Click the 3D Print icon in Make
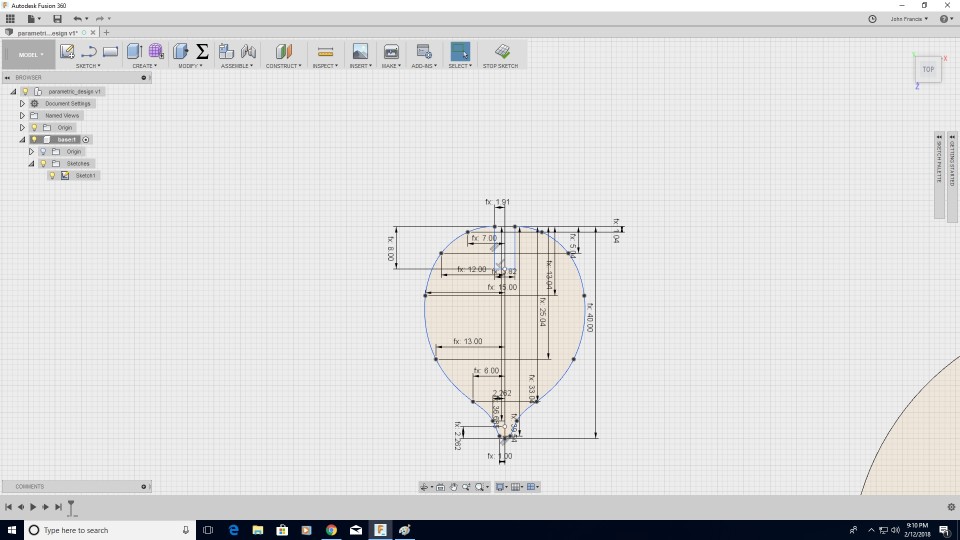The height and width of the screenshot is (540, 960). tap(391, 51)
